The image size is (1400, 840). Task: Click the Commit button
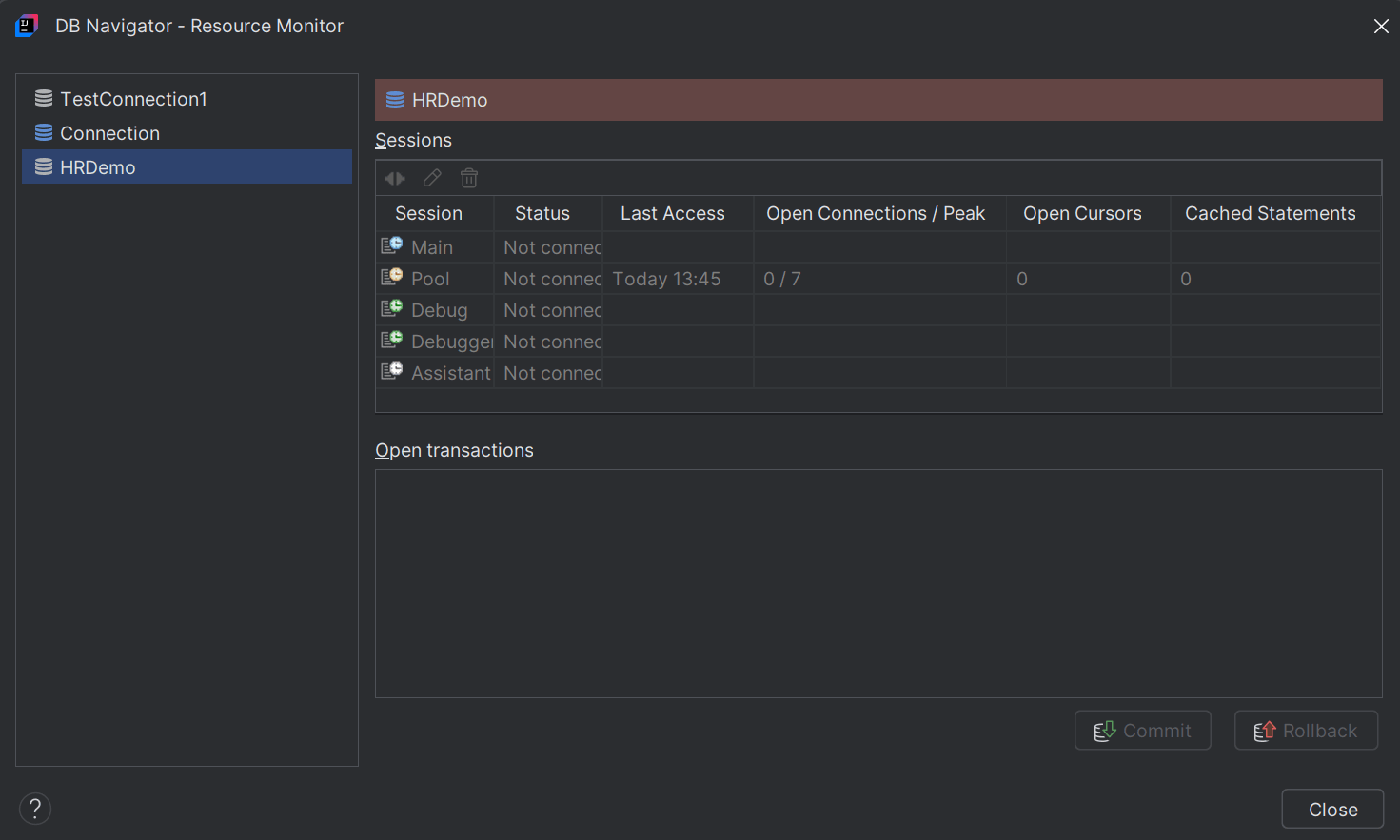pos(1142,730)
